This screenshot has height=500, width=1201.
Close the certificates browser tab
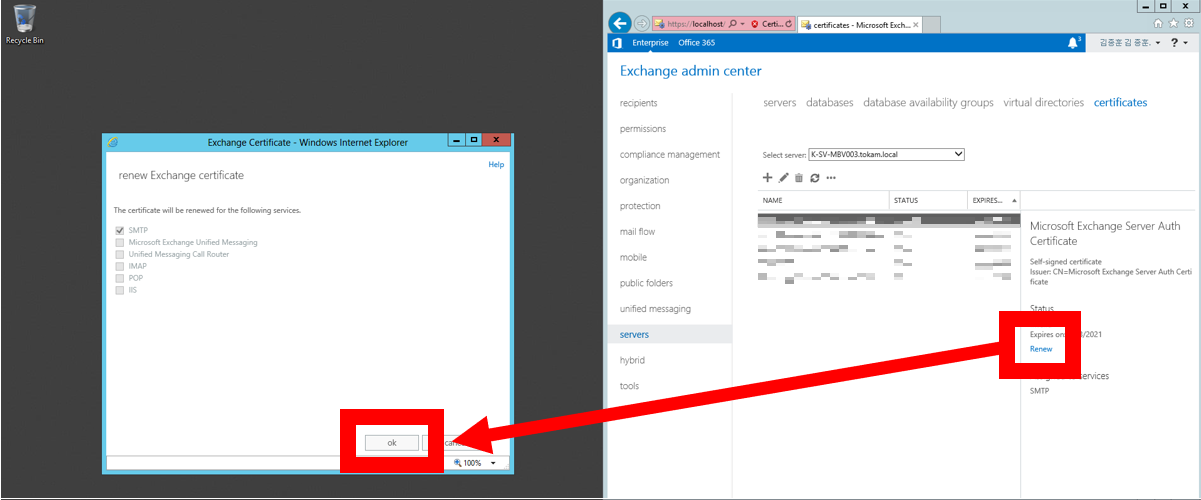point(916,23)
